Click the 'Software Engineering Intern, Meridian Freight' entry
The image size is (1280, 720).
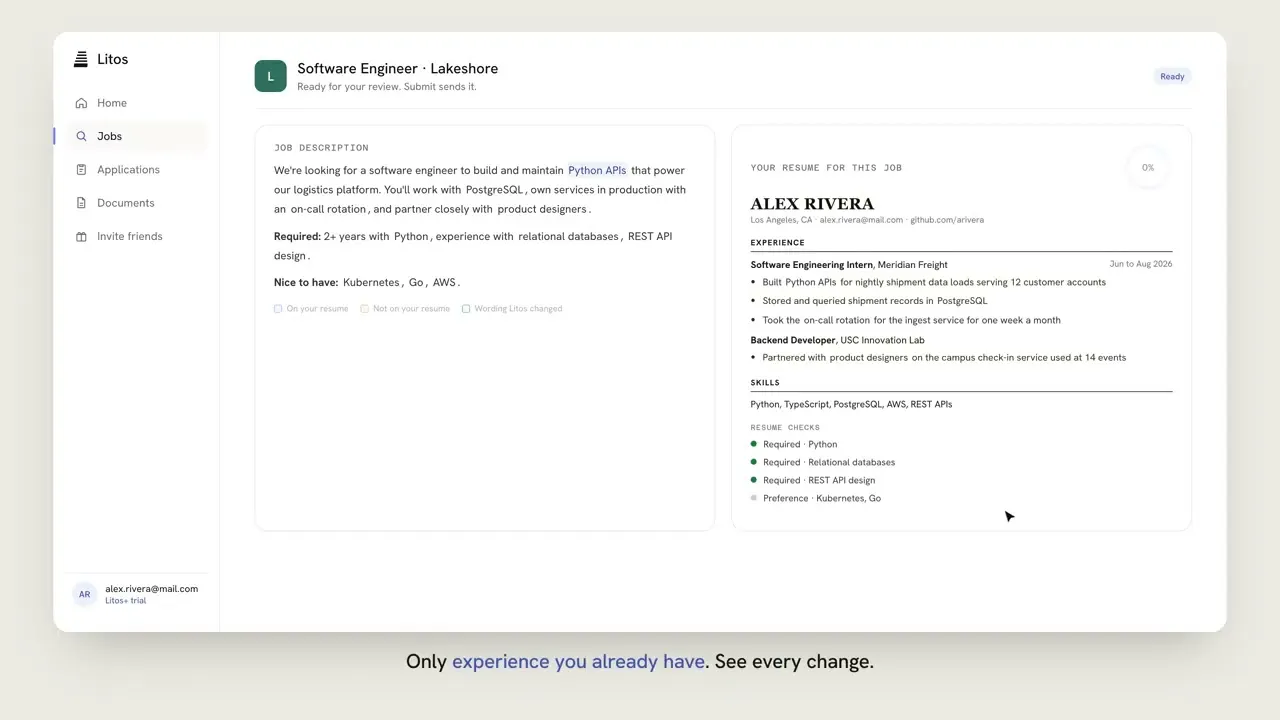pyautogui.click(x=849, y=265)
